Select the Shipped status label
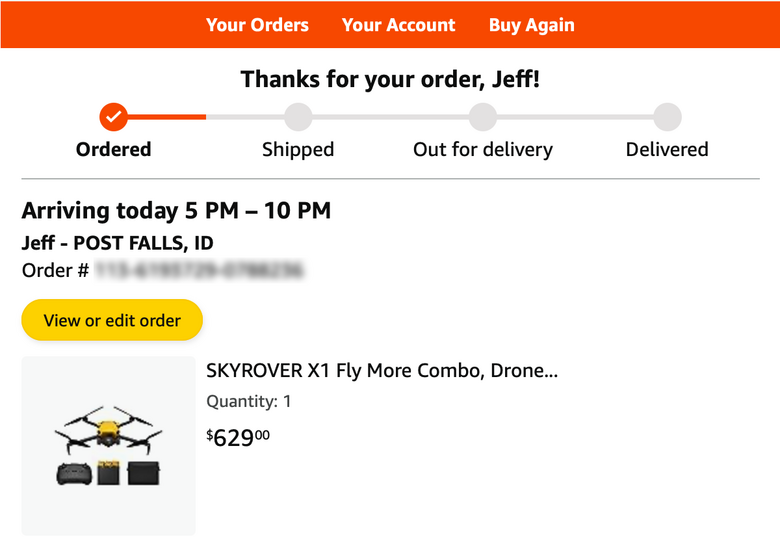This screenshot has height=537, width=780. 298,150
